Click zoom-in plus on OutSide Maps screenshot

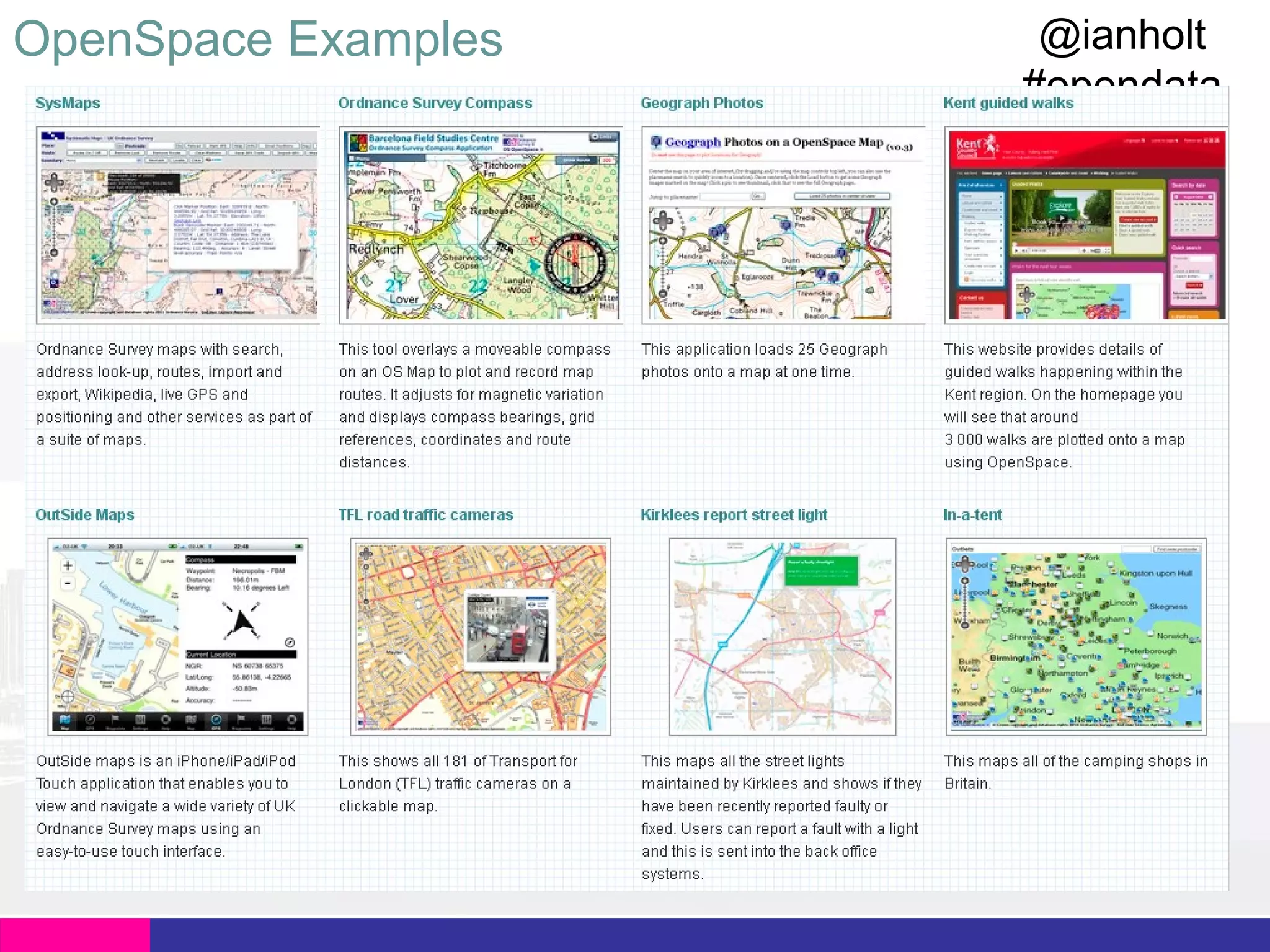click(68, 565)
